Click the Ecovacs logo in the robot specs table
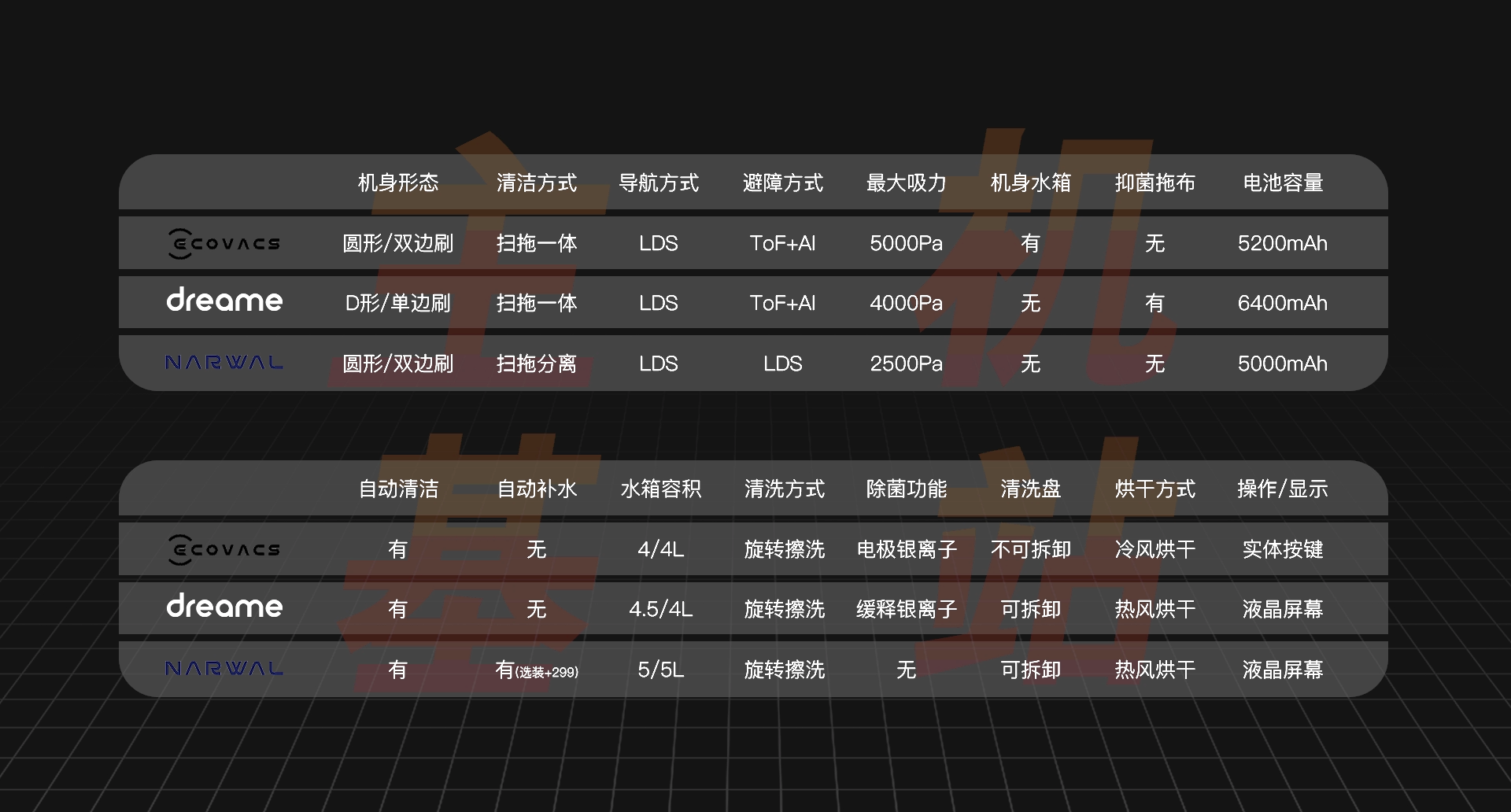 point(224,243)
